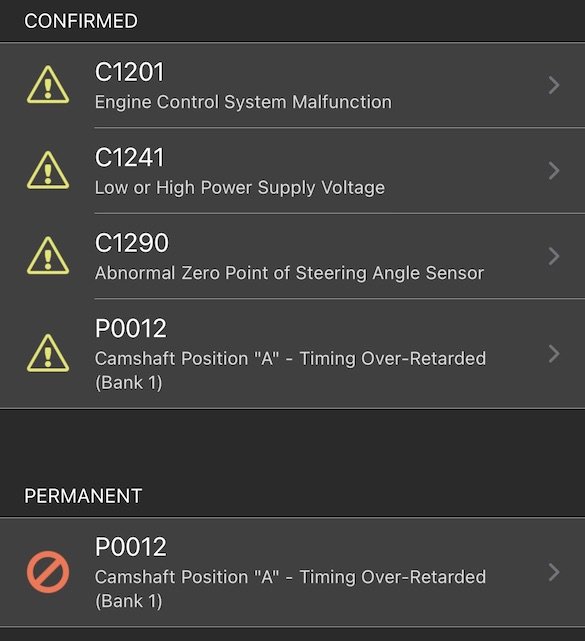Image resolution: width=585 pixels, height=641 pixels.
Task: Click the red prohibited icon for permanent P0012
Action: 48,572
